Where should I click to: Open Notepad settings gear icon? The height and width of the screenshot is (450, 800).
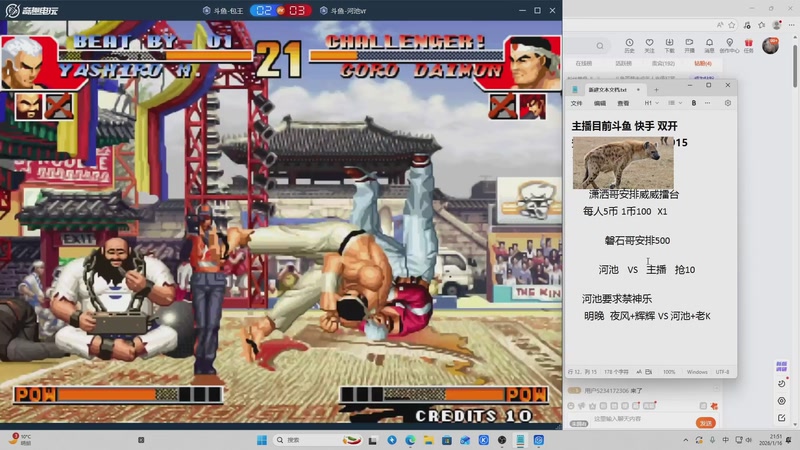pyautogui.click(x=728, y=103)
